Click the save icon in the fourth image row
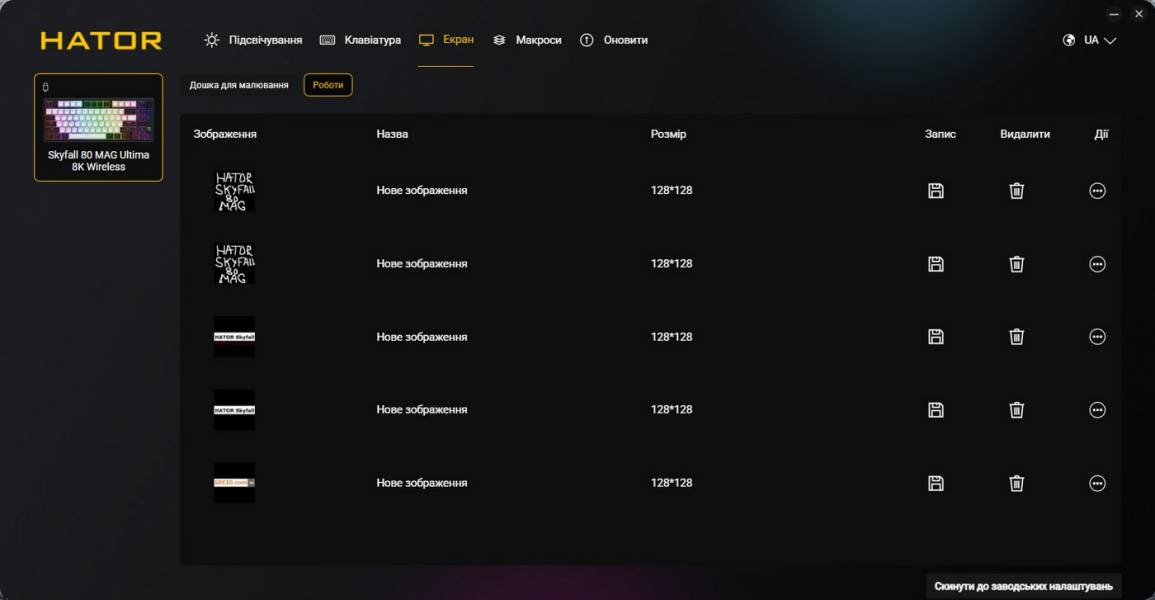 [x=936, y=410]
